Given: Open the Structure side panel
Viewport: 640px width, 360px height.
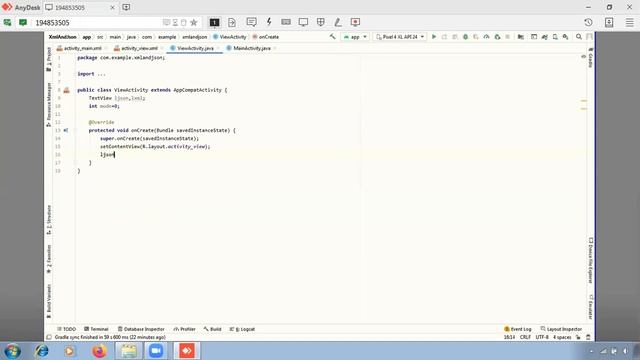Looking at the screenshot, I should click(x=49, y=220).
